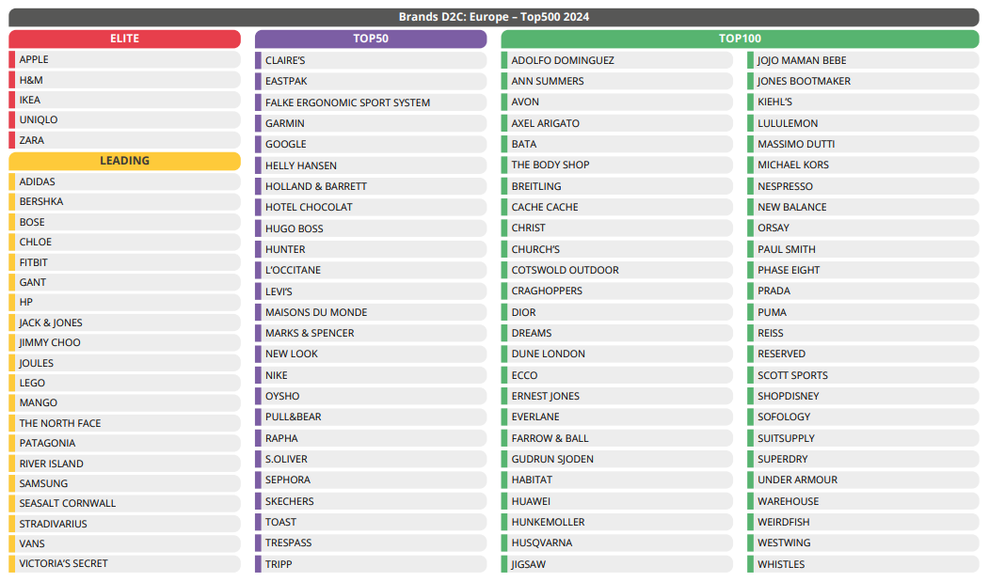Select CLAIRE'S in the Top50 list
Viewport: 989px width, 582px height.
tap(371, 61)
